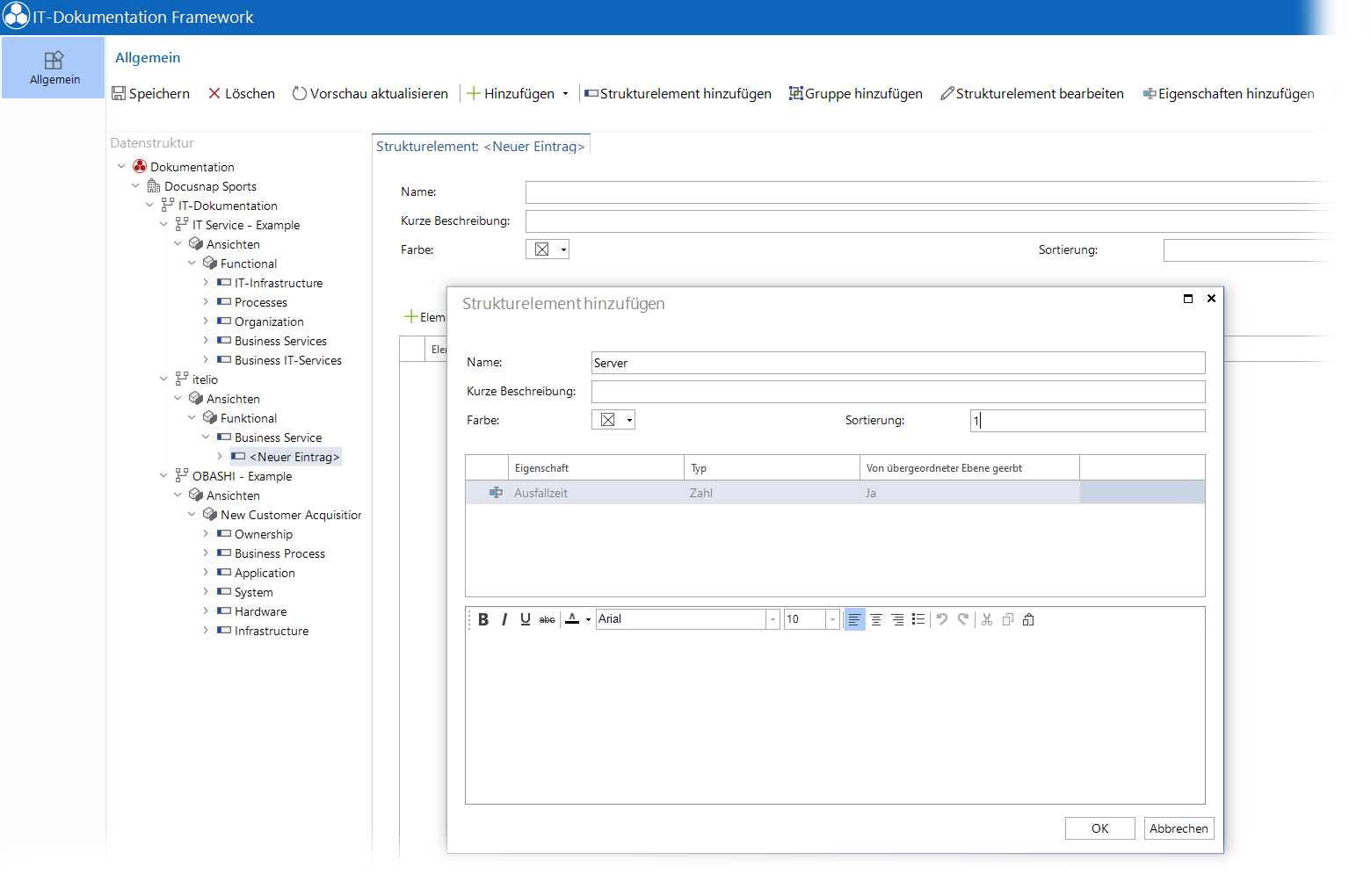Image resolution: width=1371 pixels, height=896 pixels.
Task: Align text left in the editor
Action: (x=854, y=619)
